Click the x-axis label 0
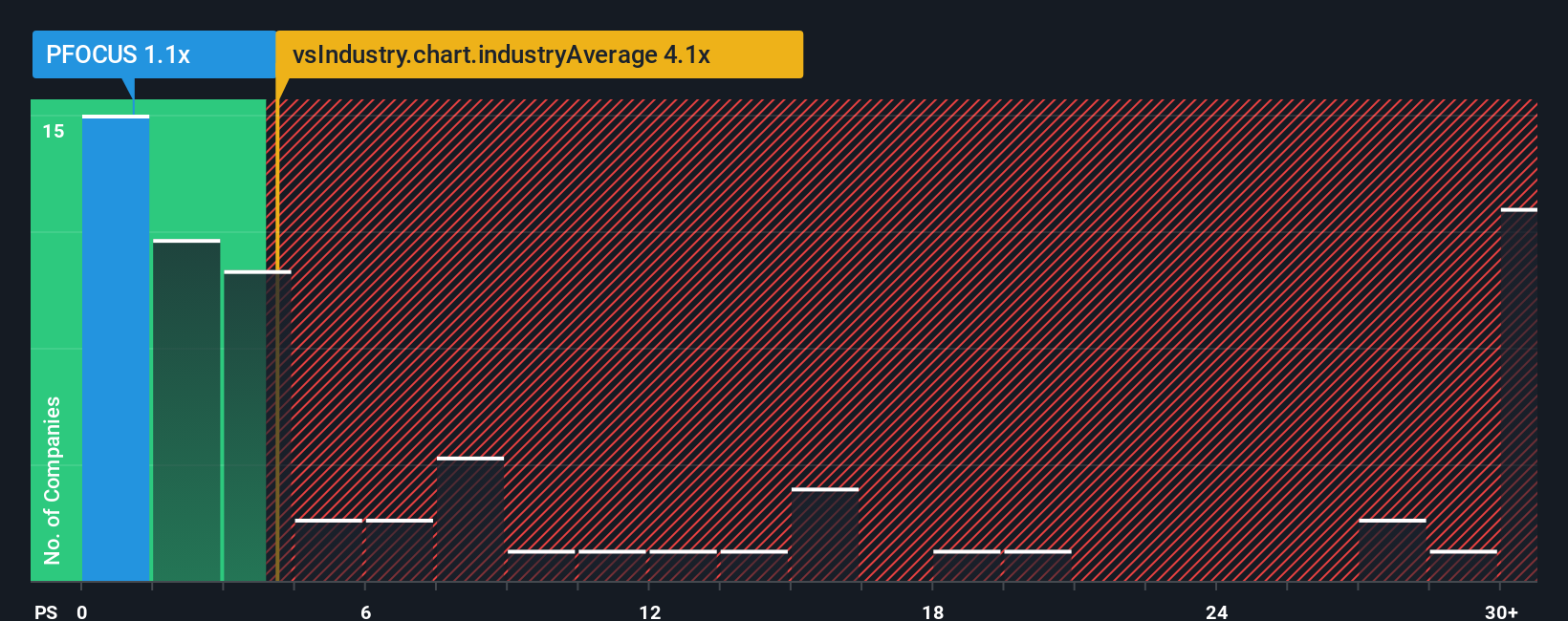Screen dimensions: 1568x621 (x=82, y=612)
